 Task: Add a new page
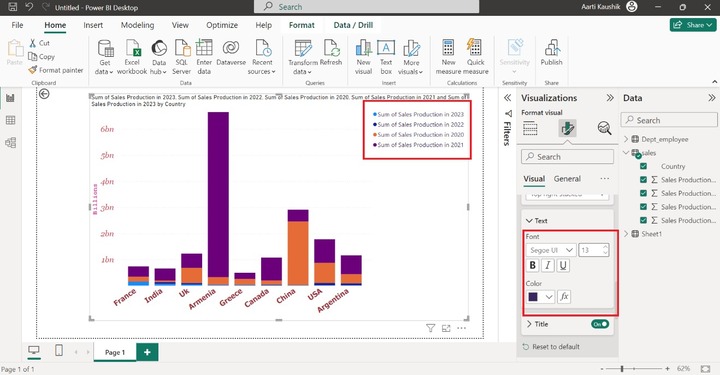[x=147, y=352]
